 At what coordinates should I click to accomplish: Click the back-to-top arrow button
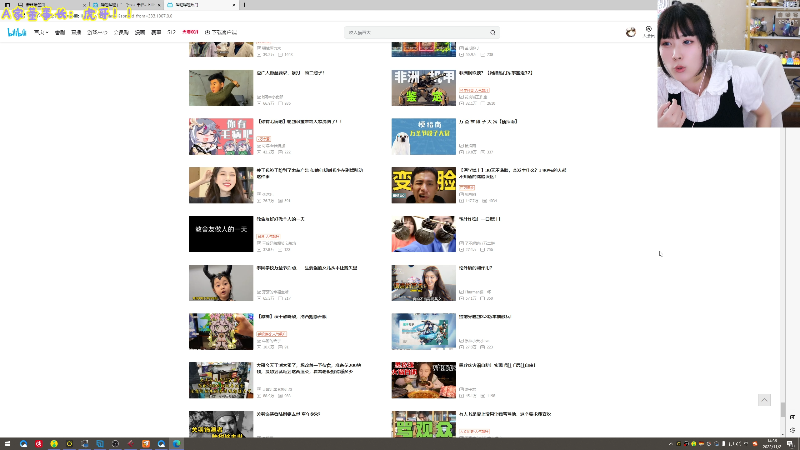tap(764, 400)
